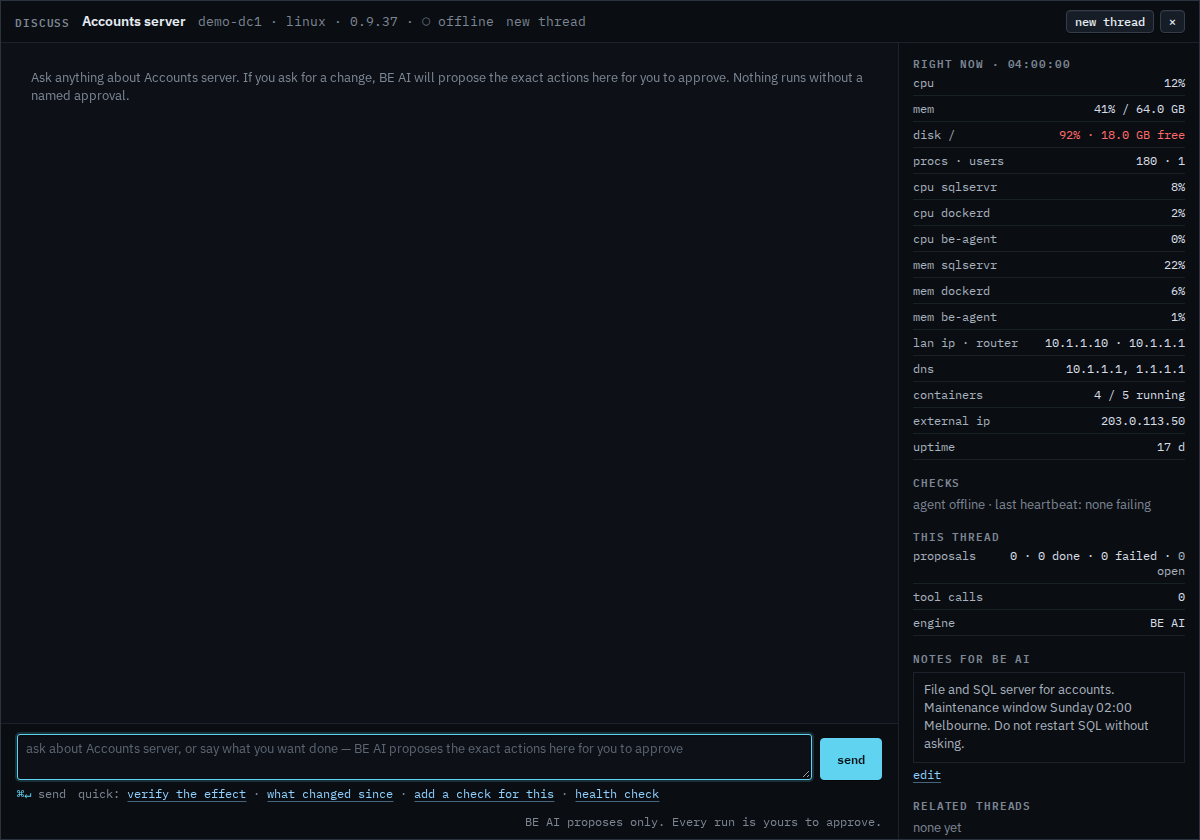Select the mem be-agent row
The image size is (1200, 840).
[x=1049, y=317]
